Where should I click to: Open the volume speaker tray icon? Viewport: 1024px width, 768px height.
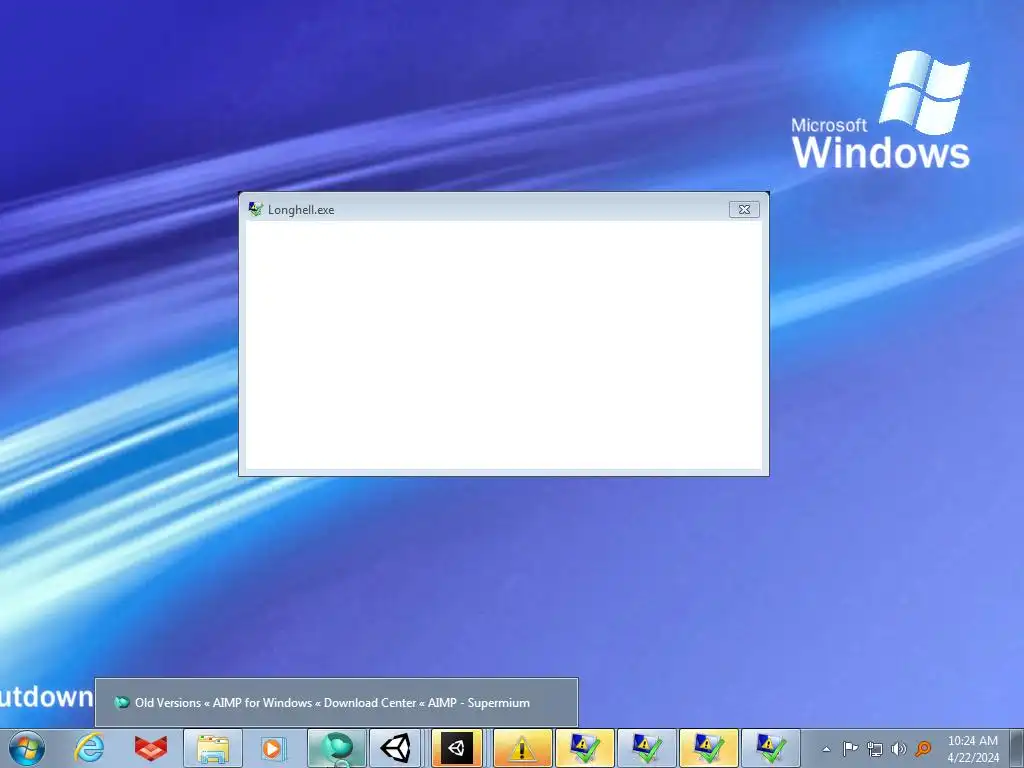[899, 749]
